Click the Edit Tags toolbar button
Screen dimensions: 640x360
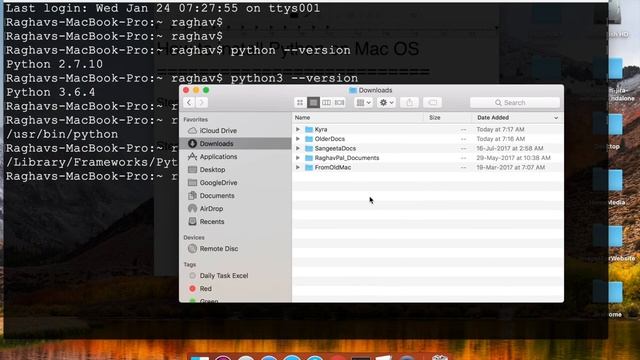pyautogui.click(x=433, y=102)
